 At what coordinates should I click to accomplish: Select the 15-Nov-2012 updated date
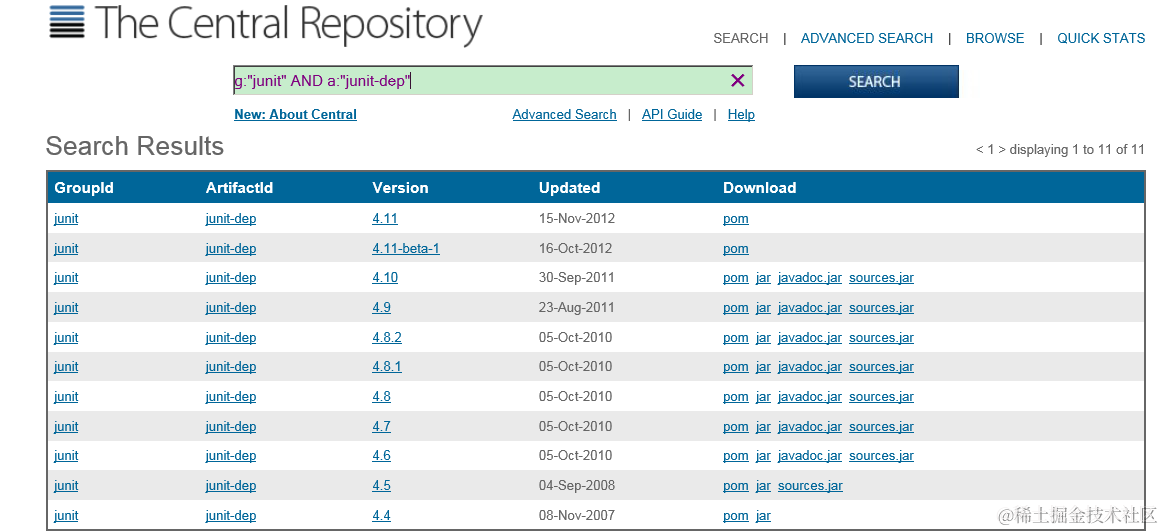pos(577,219)
